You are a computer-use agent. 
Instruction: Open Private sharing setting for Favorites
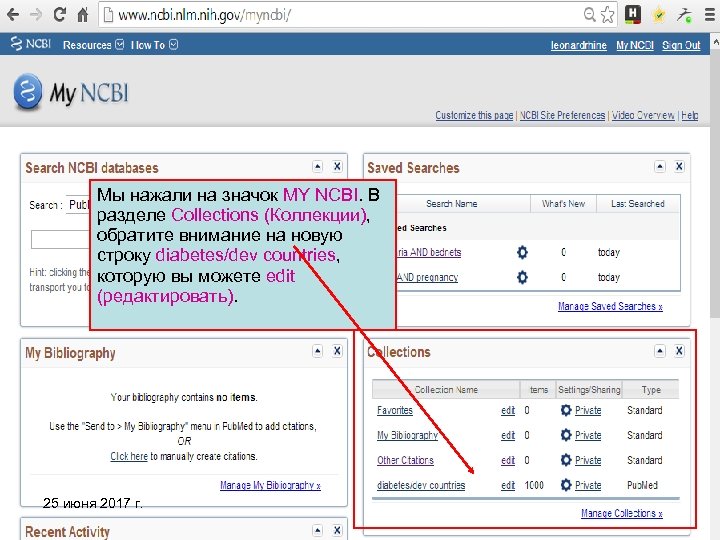pos(588,411)
